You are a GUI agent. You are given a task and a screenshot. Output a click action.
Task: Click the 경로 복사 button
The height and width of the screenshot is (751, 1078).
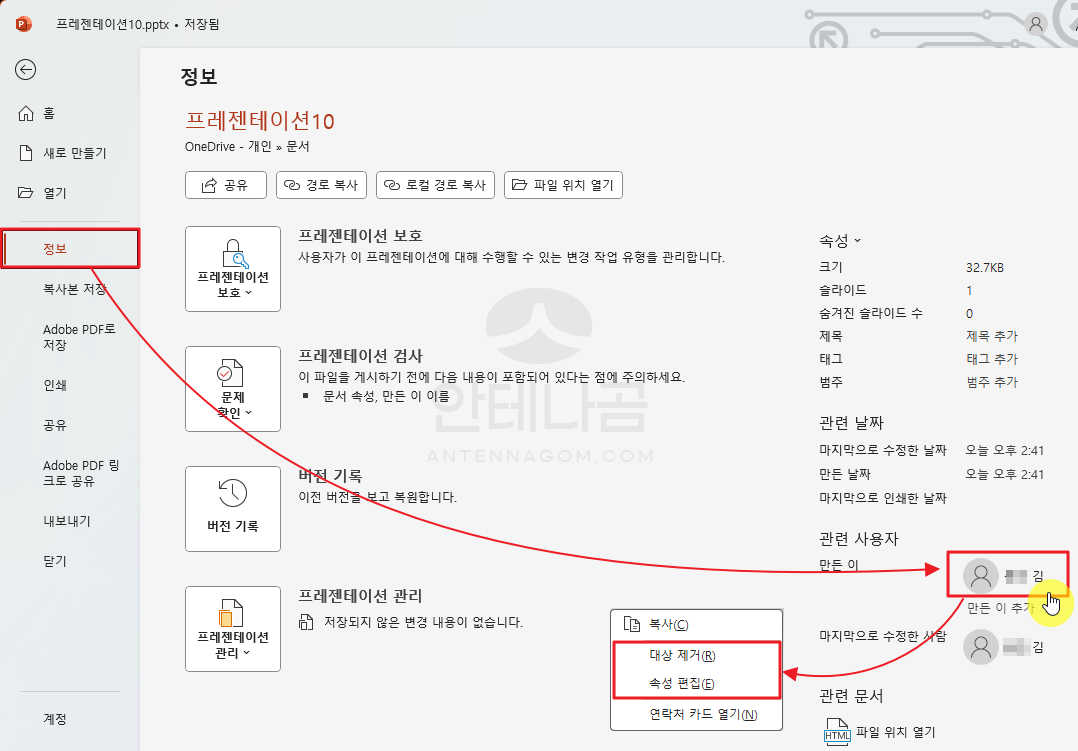pos(321,185)
